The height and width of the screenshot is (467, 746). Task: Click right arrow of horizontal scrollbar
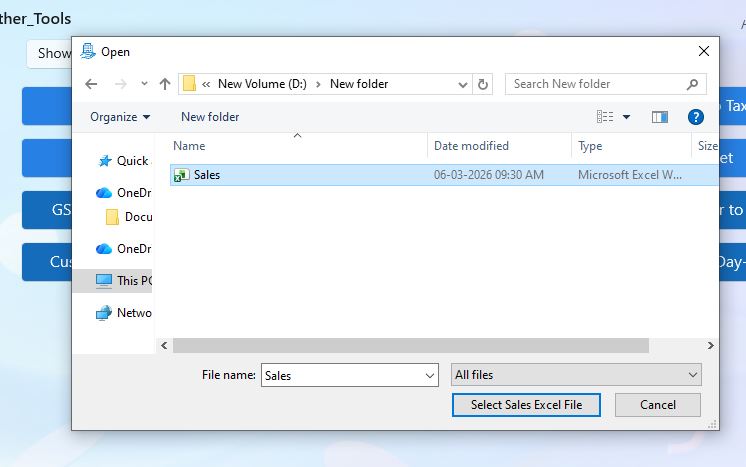tap(710, 346)
